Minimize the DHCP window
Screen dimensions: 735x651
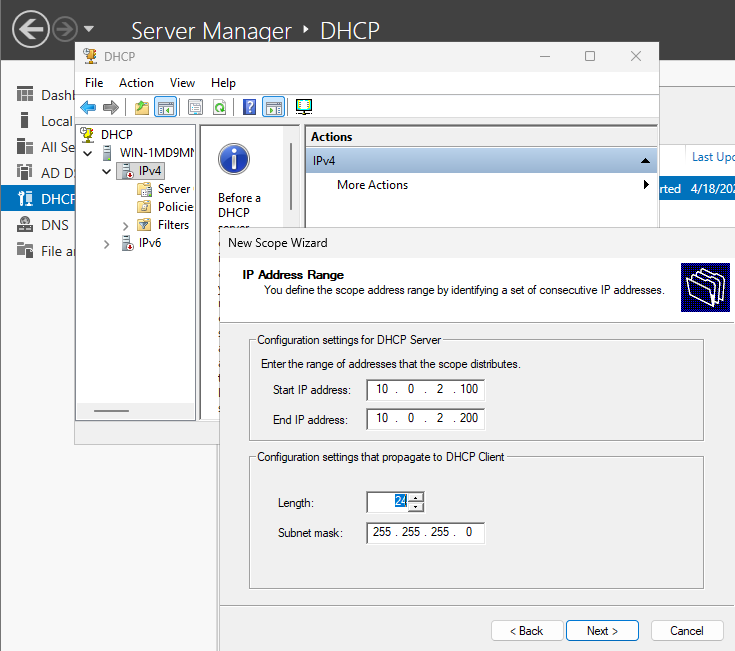545,57
